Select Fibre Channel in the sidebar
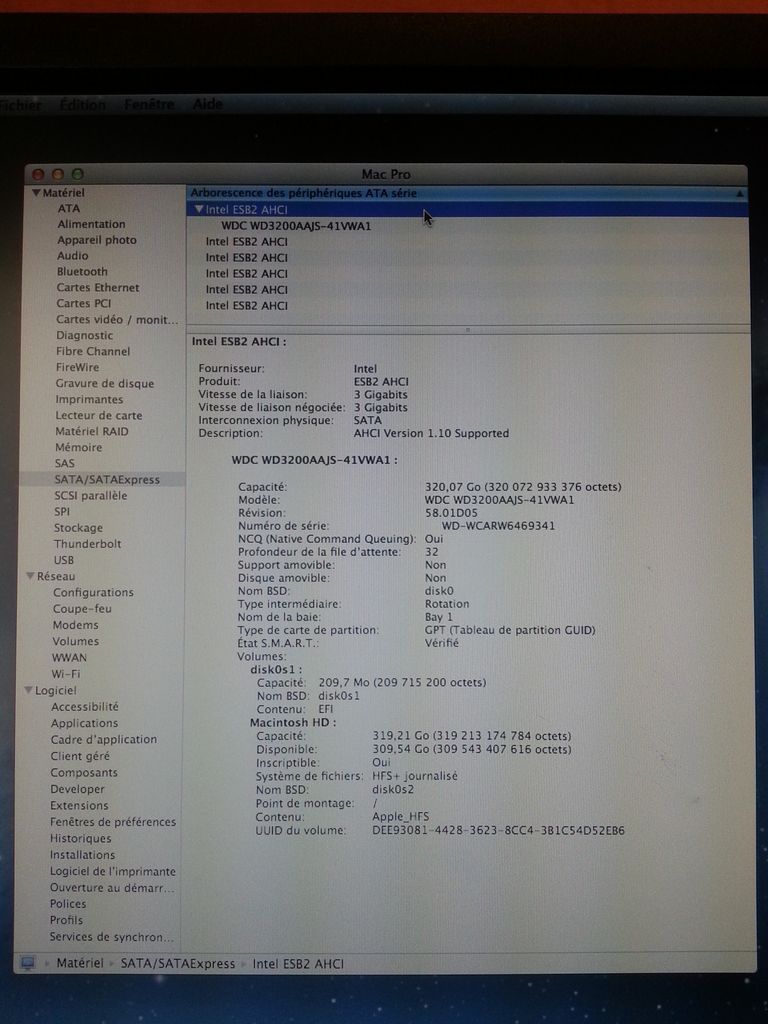This screenshot has width=768, height=1024. click(93, 351)
